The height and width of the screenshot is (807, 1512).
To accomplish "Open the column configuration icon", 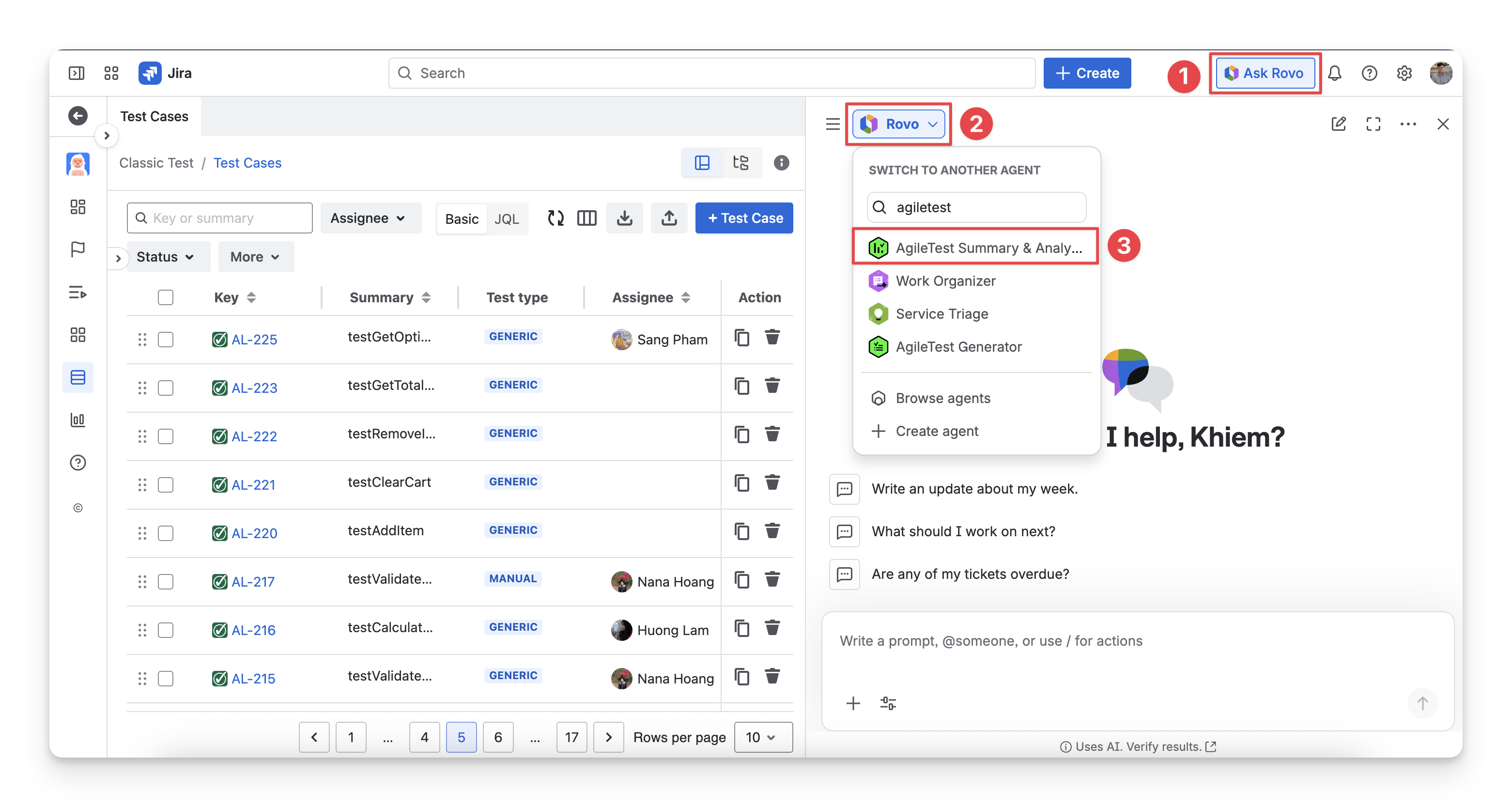I will pyautogui.click(x=586, y=218).
